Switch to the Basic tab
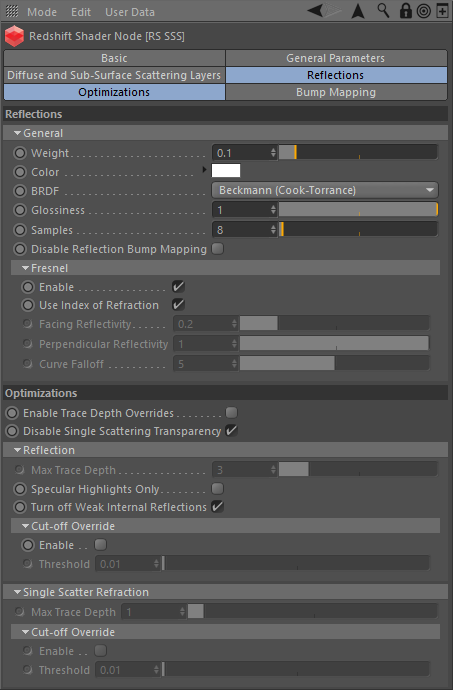Screen dimensions: 453x690 (114, 58)
